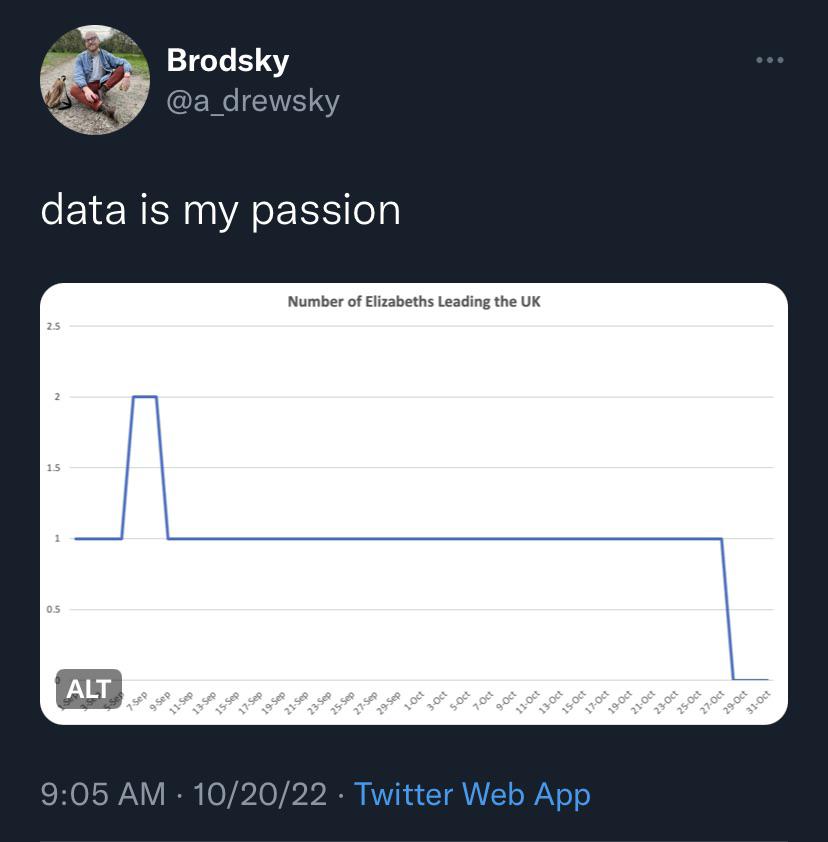Click the flat peak of the line at 2
This screenshot has width=828, height=842.
(145, 397)
